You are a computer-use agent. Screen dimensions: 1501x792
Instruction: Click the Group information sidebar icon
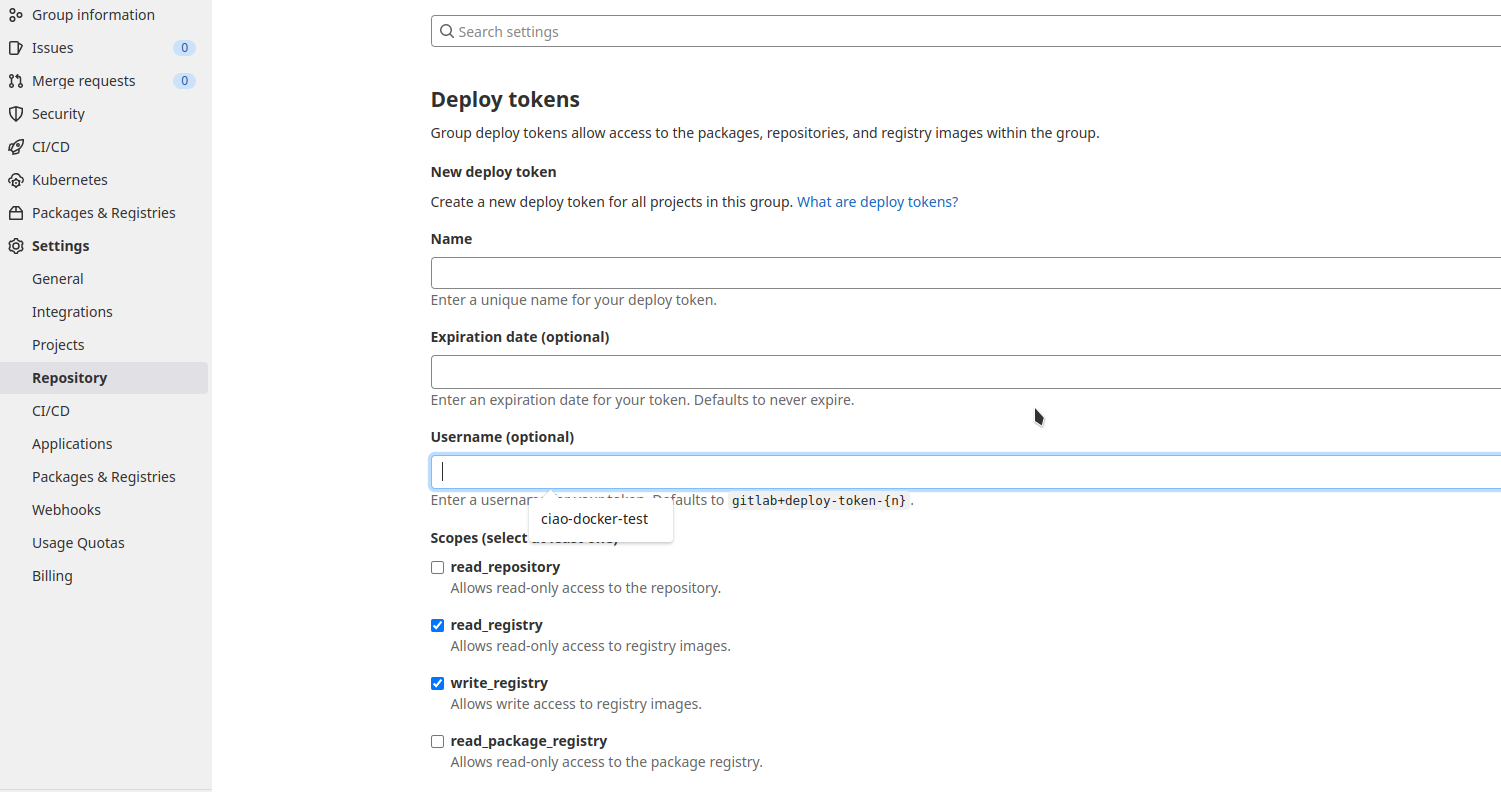click(x=15, y=15)
